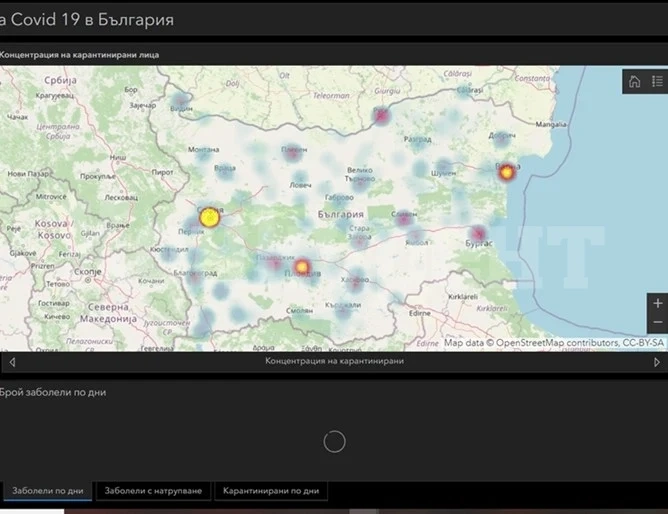The image size is (668, 514).
Task: Switch to Заболели с натрупване tab
Action: click(x=153, y=491)
